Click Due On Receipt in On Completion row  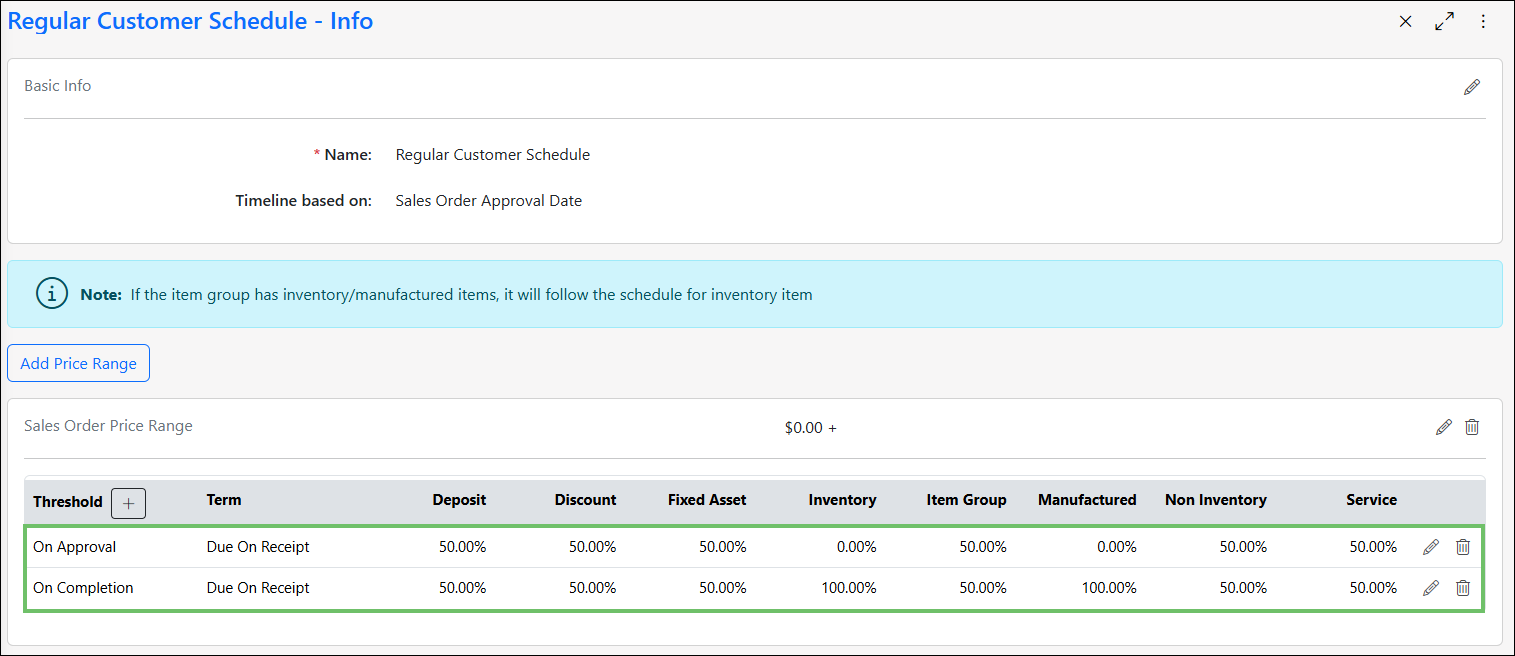point(258,588)
